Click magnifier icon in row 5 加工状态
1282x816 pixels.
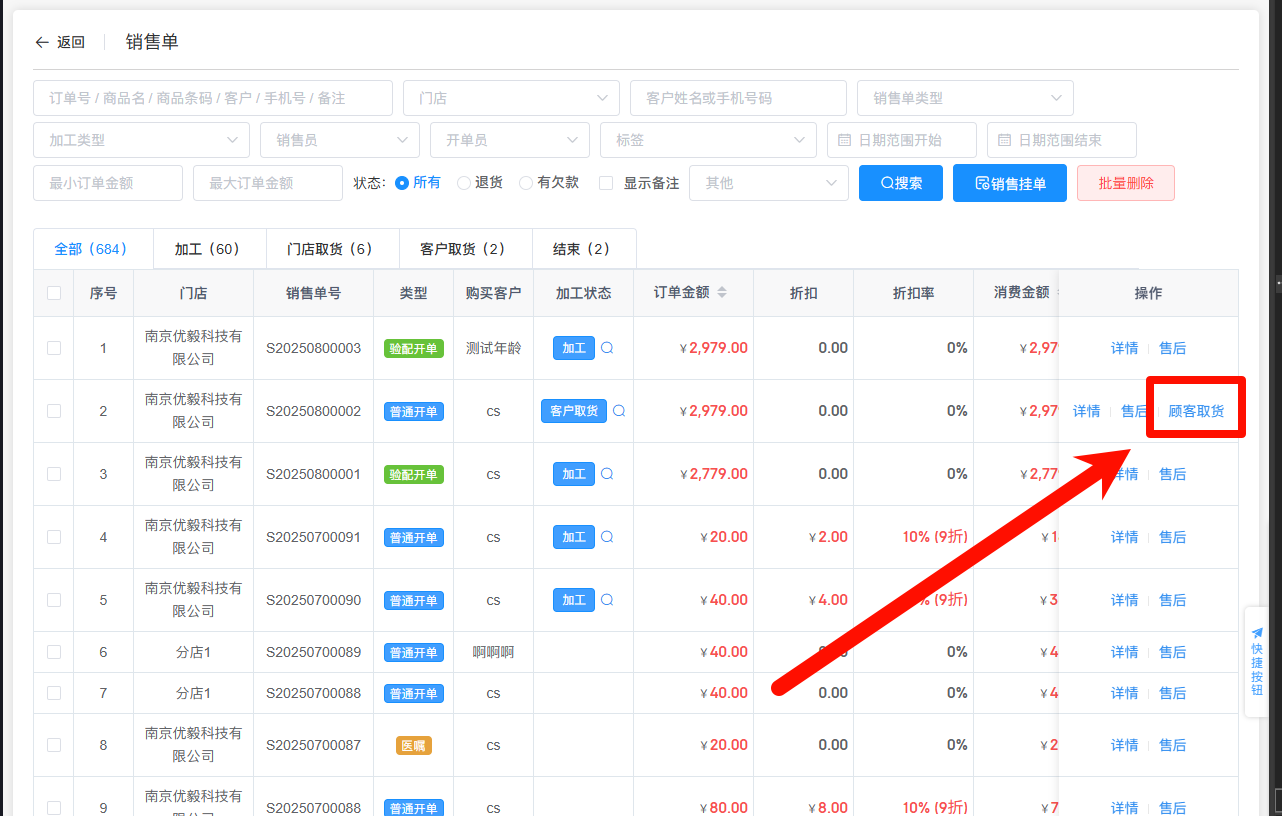607,600
